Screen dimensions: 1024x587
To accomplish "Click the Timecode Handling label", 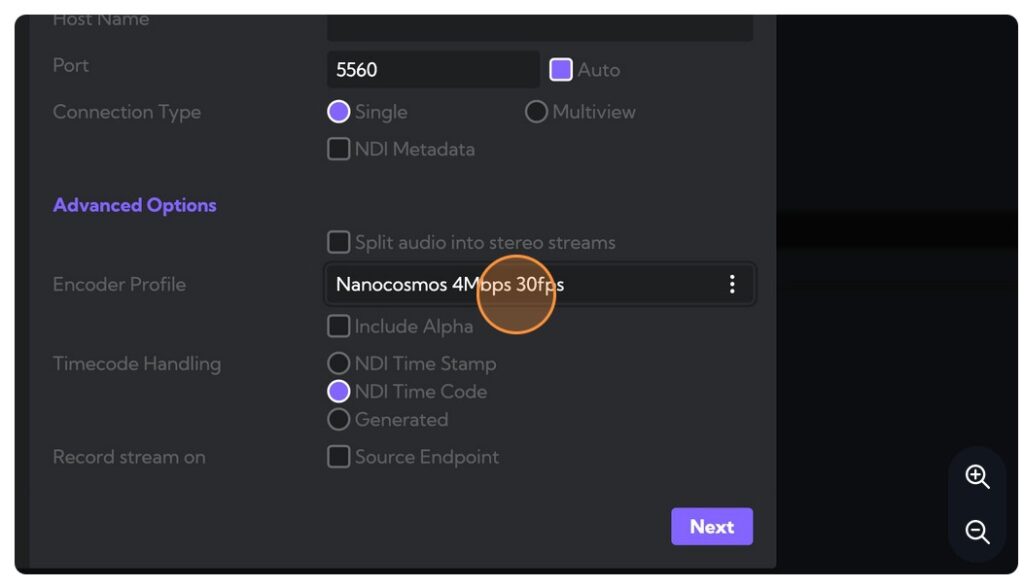I will tap(137, 363).
